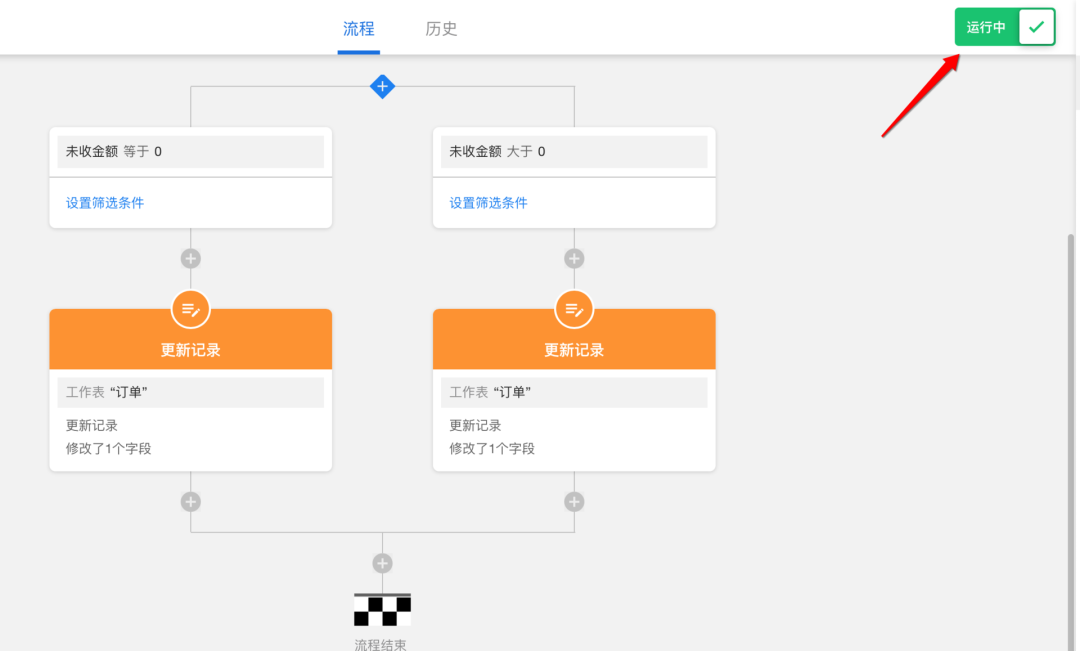Switch to the 历史 tab
Screen dimensions: 1080x651
coord(441,29)
